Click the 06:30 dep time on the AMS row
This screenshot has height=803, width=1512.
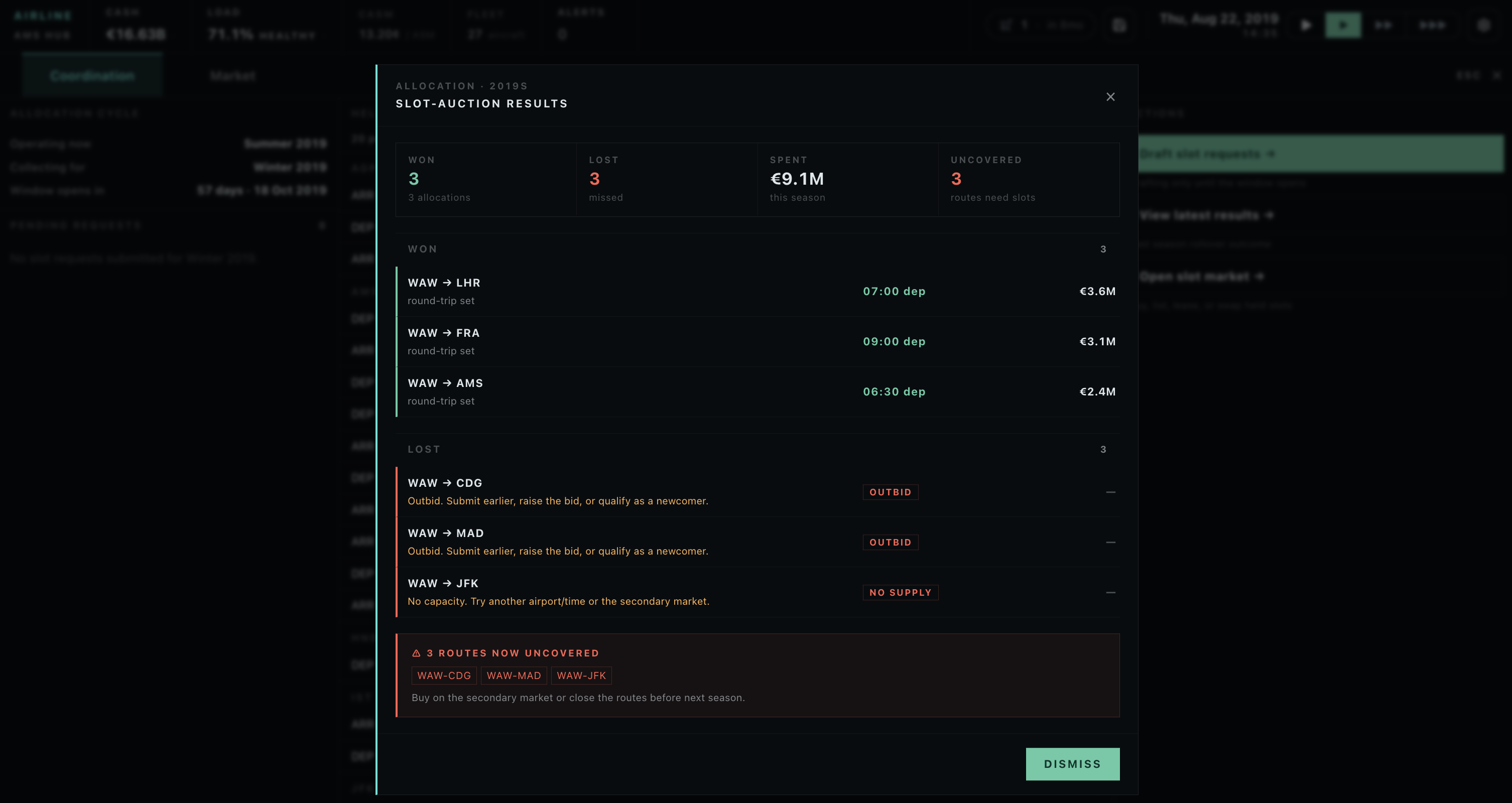[894, 391]
